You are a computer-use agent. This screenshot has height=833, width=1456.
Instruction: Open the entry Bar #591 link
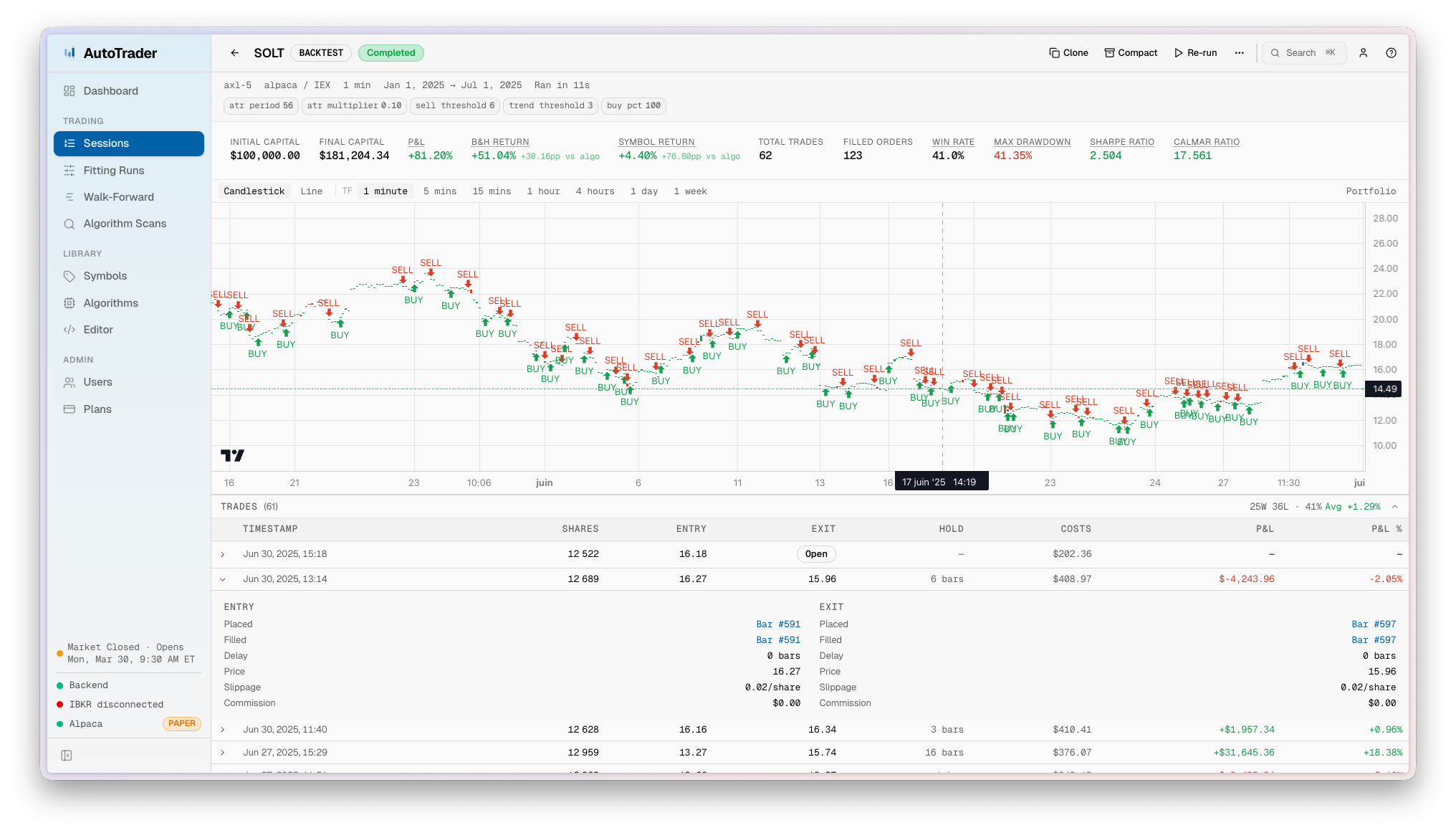[x=778, y=624]
